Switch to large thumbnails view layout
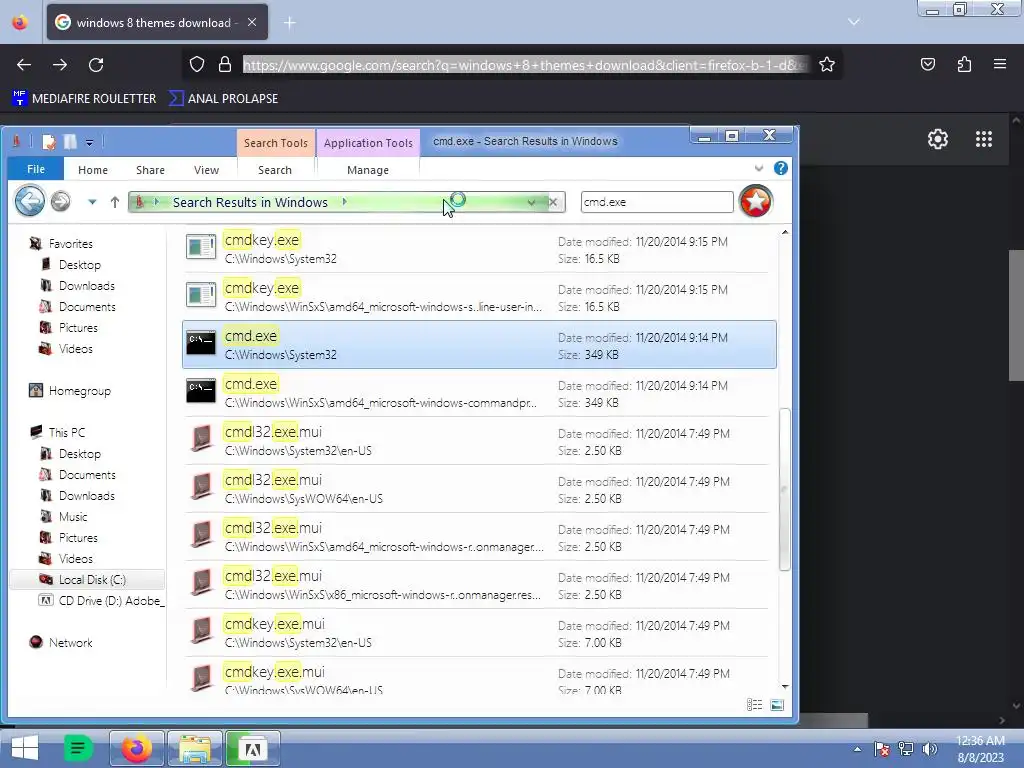1024x768 pixels. coord(776,705)
